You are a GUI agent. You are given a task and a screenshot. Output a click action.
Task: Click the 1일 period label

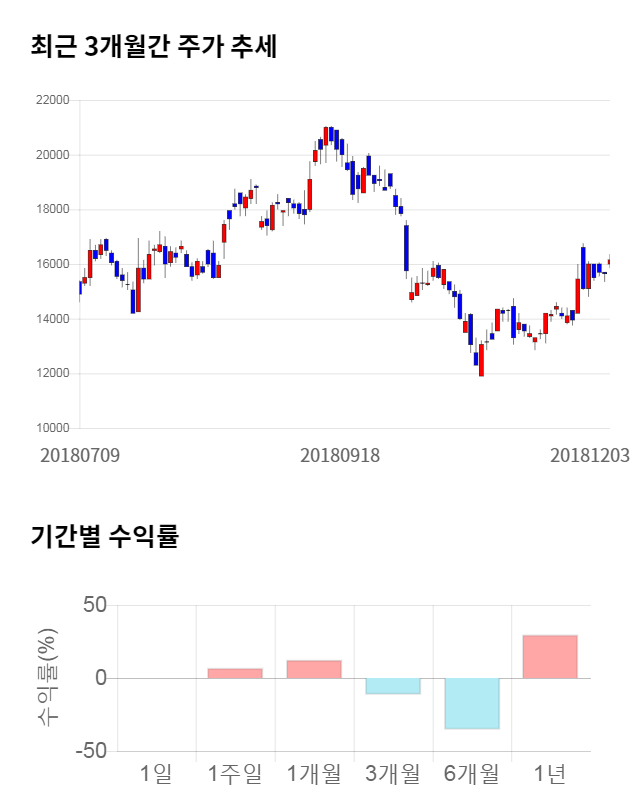click(156, 773)
